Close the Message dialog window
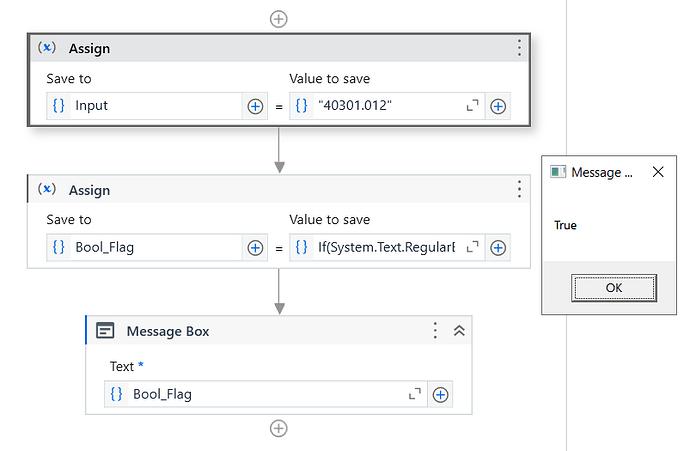This screenshot has height=451, width=690. point(657,172)
